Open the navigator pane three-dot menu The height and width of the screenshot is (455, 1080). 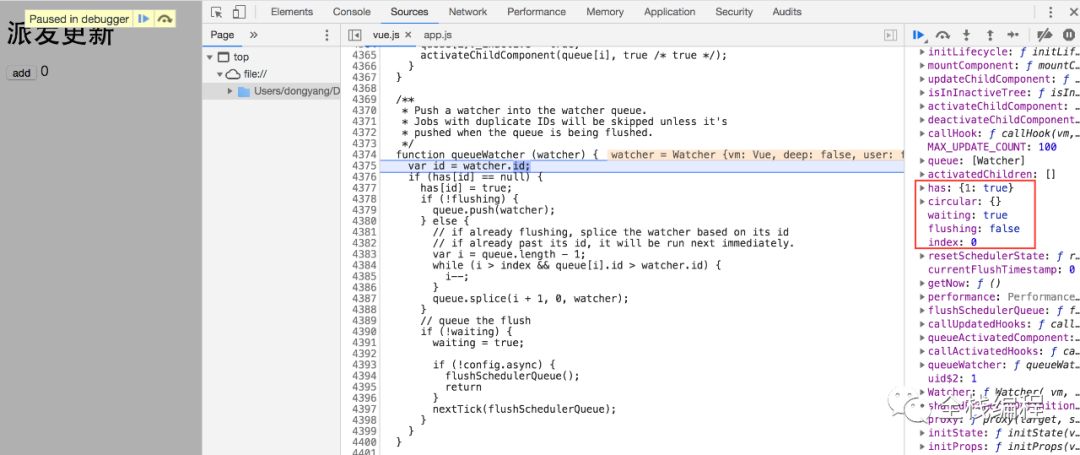point(326,35)
